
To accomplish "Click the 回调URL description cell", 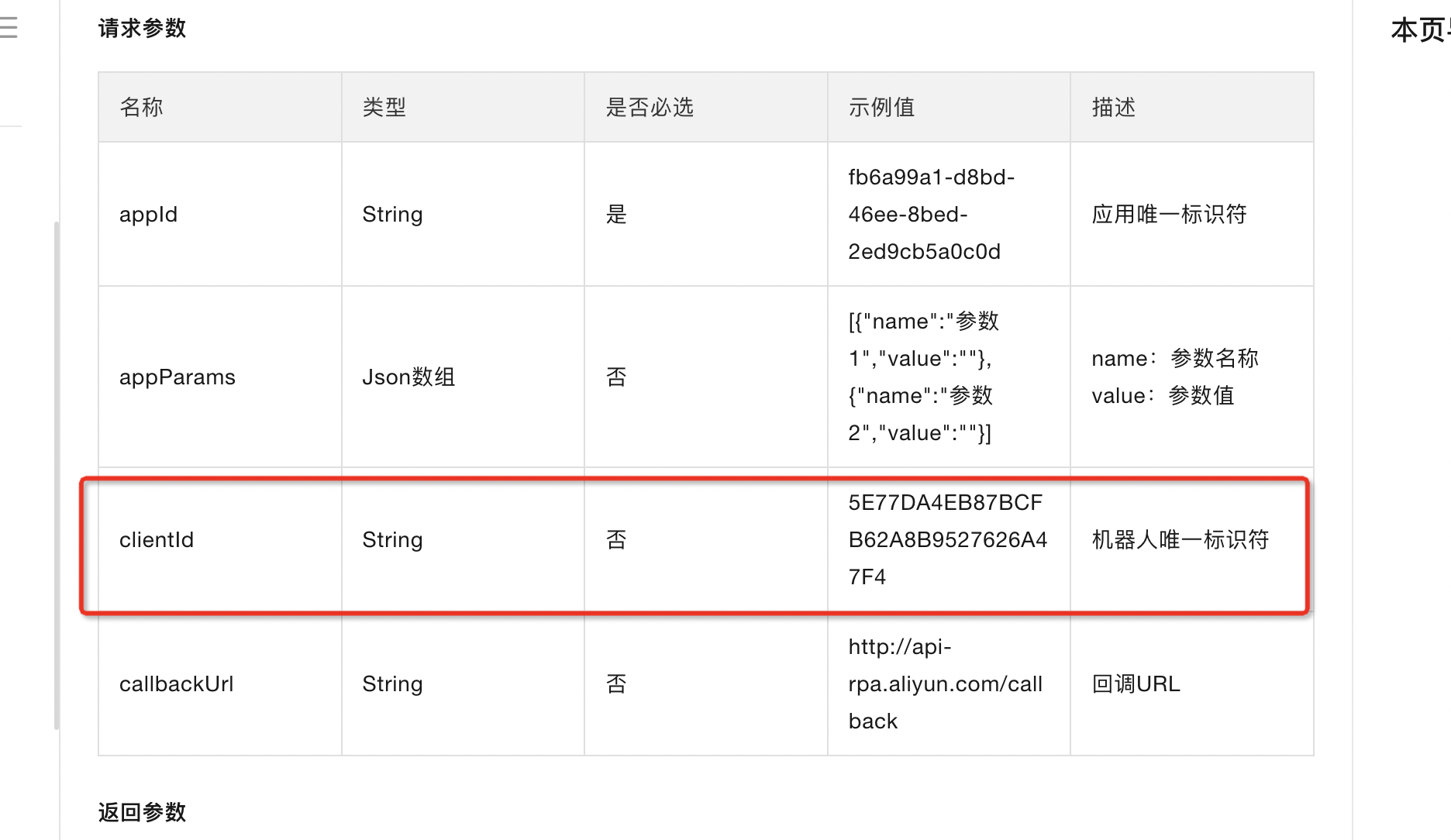I will pyautogui.click(x=1136, y=684).
